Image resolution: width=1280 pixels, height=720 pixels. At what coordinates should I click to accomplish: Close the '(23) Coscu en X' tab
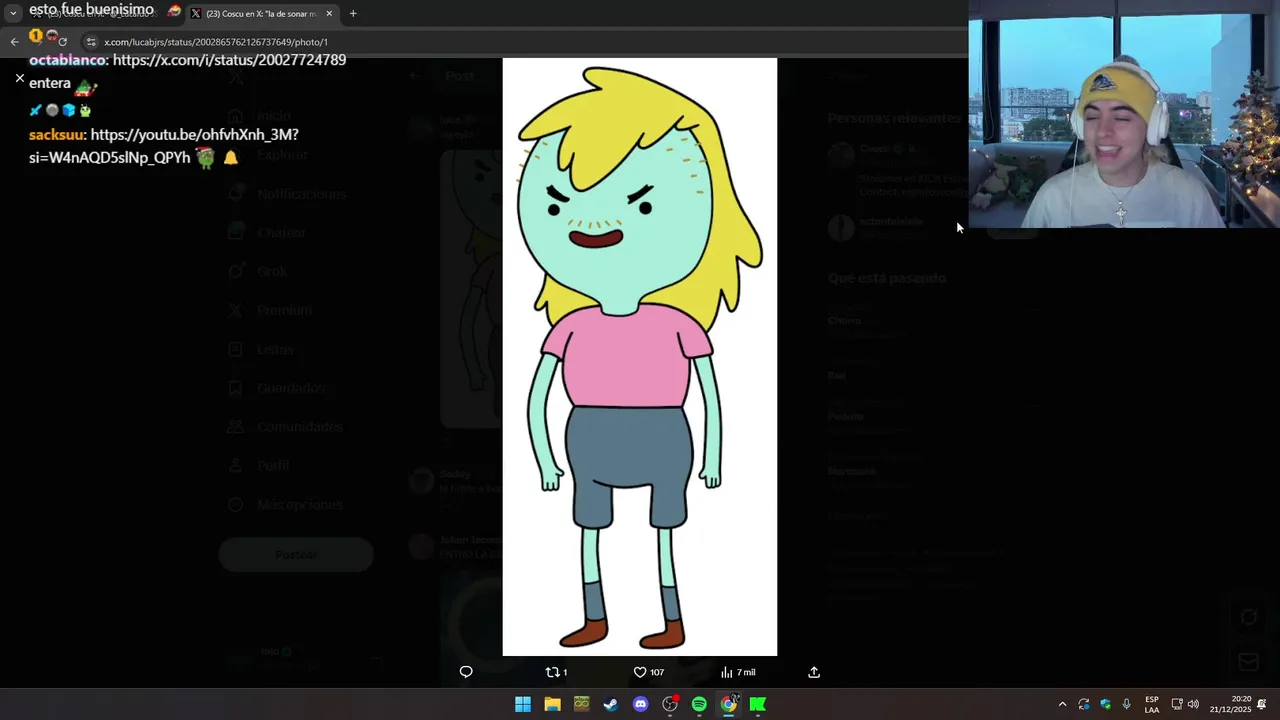coord(329,14)
